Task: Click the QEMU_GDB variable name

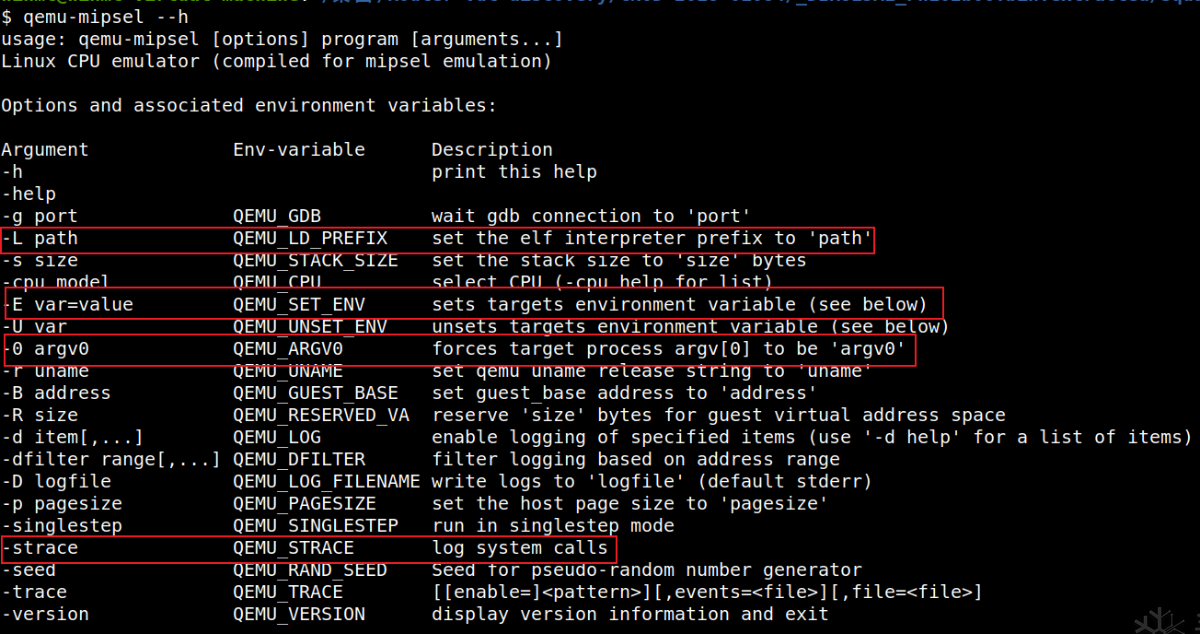Action: pyautogui.click(x=277, y=216)
